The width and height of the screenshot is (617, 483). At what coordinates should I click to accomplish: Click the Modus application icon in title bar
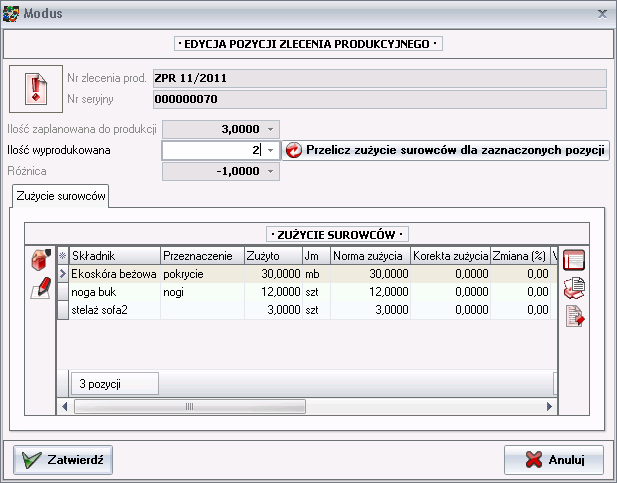coord(11,13)
